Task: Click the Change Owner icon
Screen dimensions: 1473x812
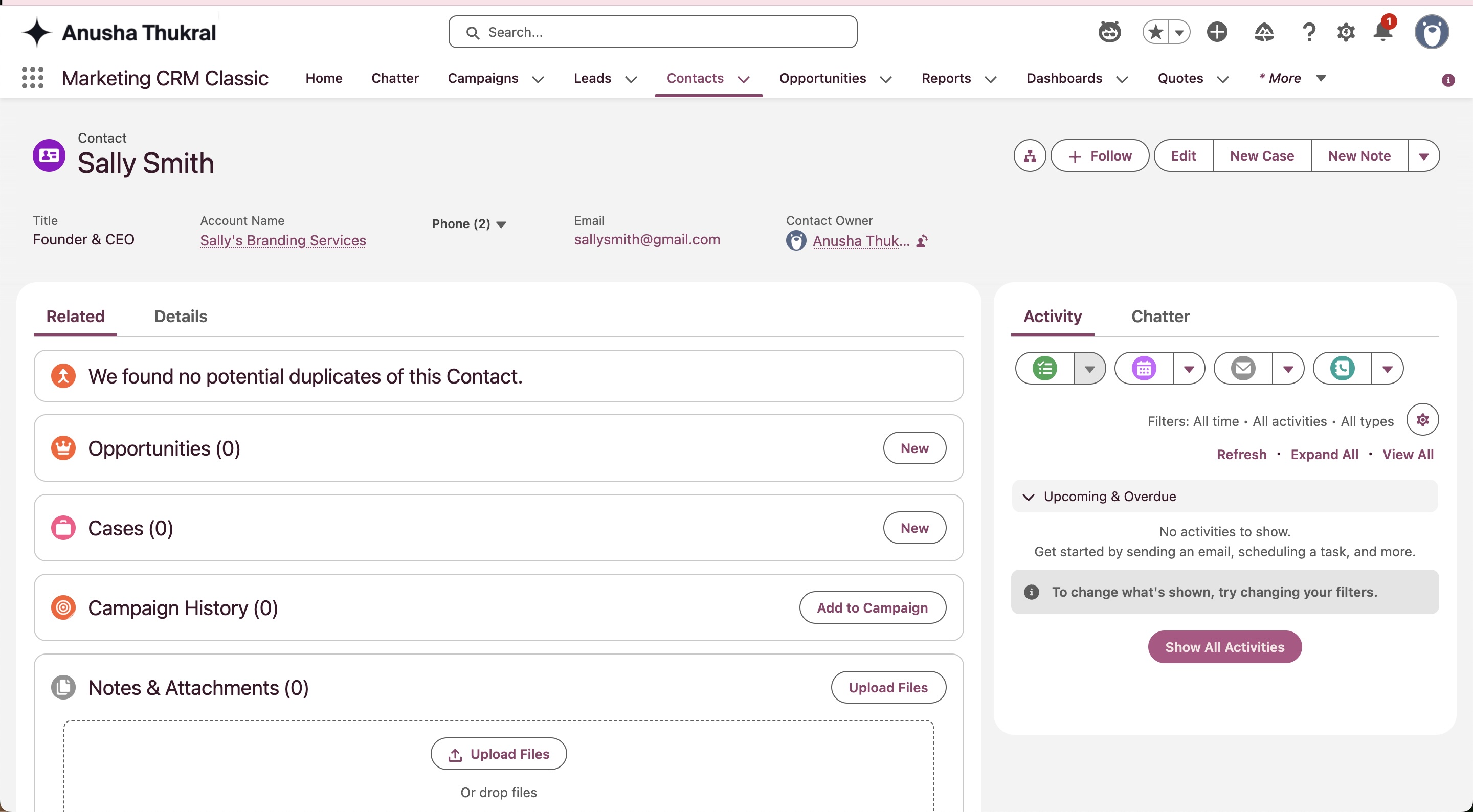Action: 922,241
